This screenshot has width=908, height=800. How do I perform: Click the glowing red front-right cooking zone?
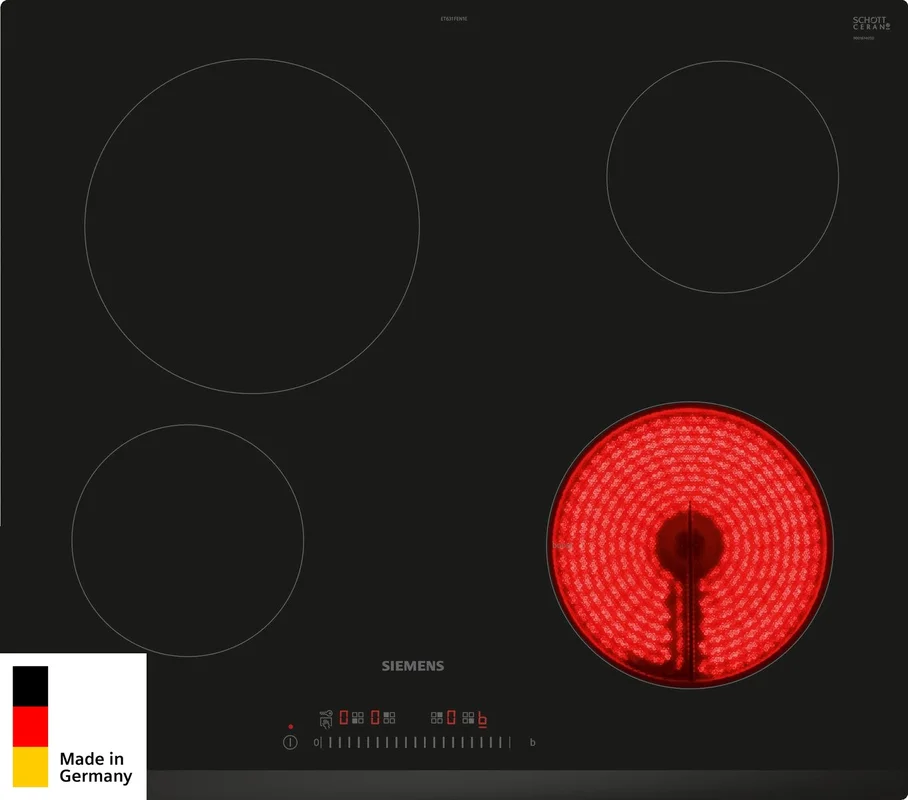pyautogui.click(x=690, y=545)
